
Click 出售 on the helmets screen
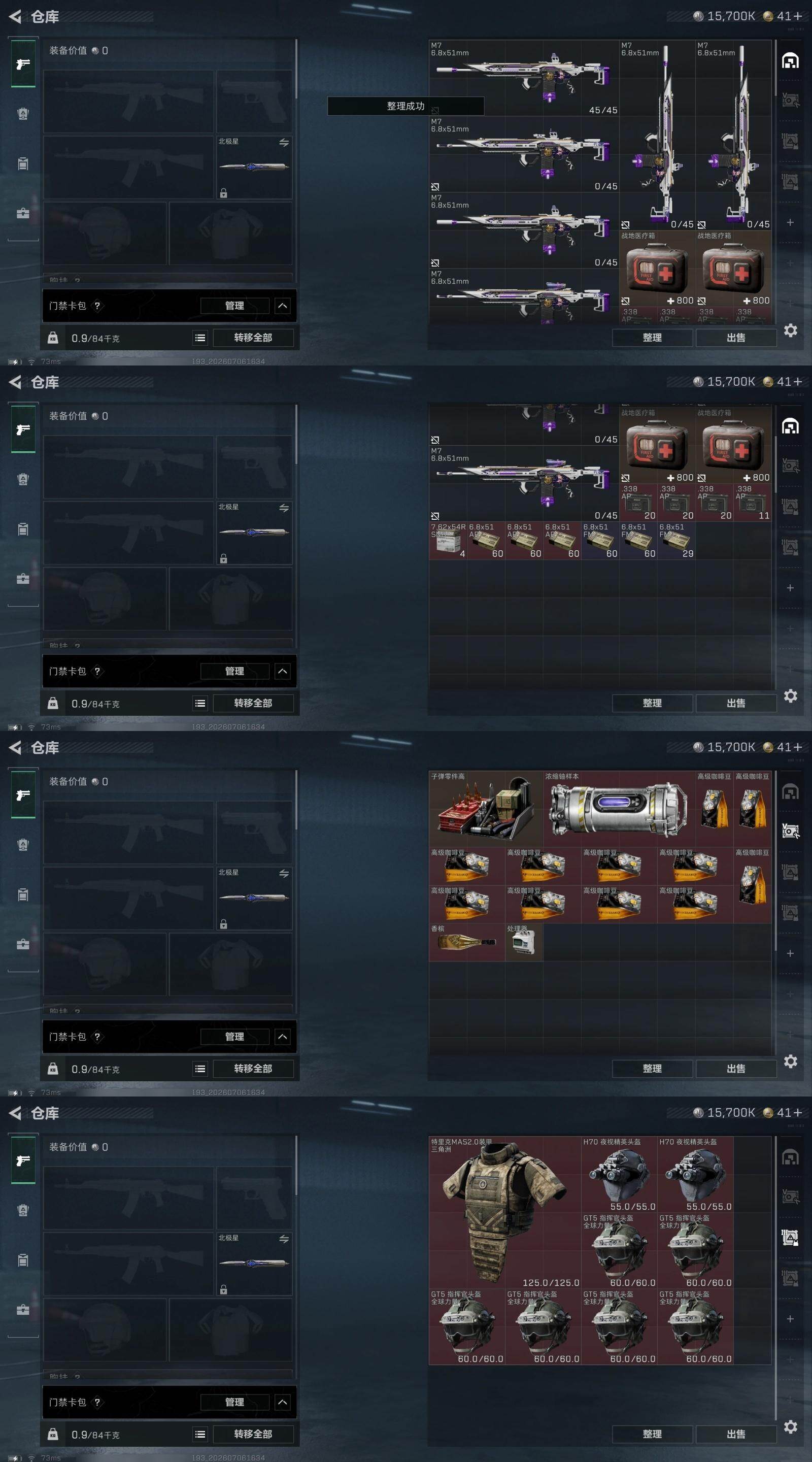736,1434
